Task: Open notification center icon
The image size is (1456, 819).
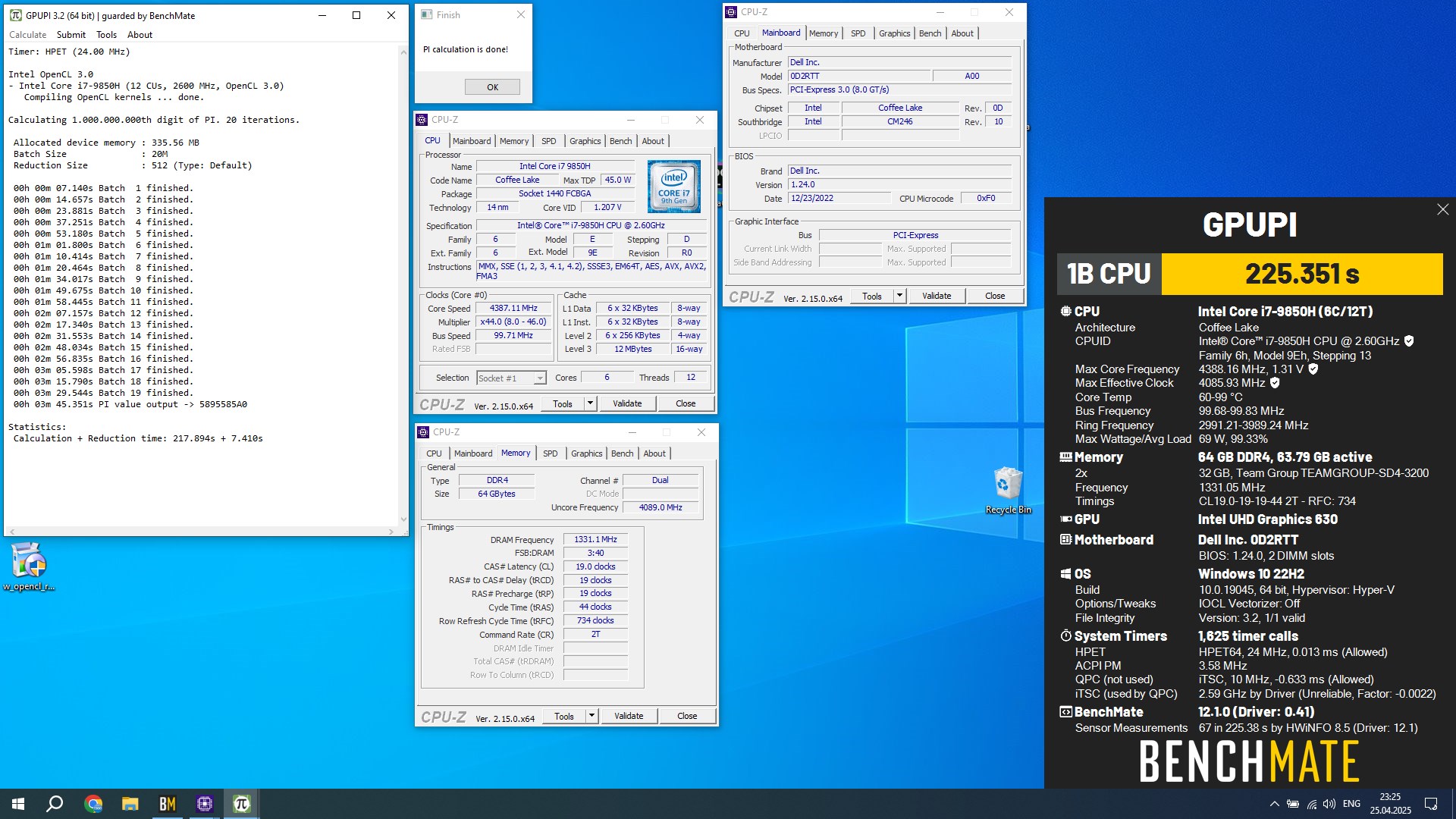Action: coord(1431,804)
